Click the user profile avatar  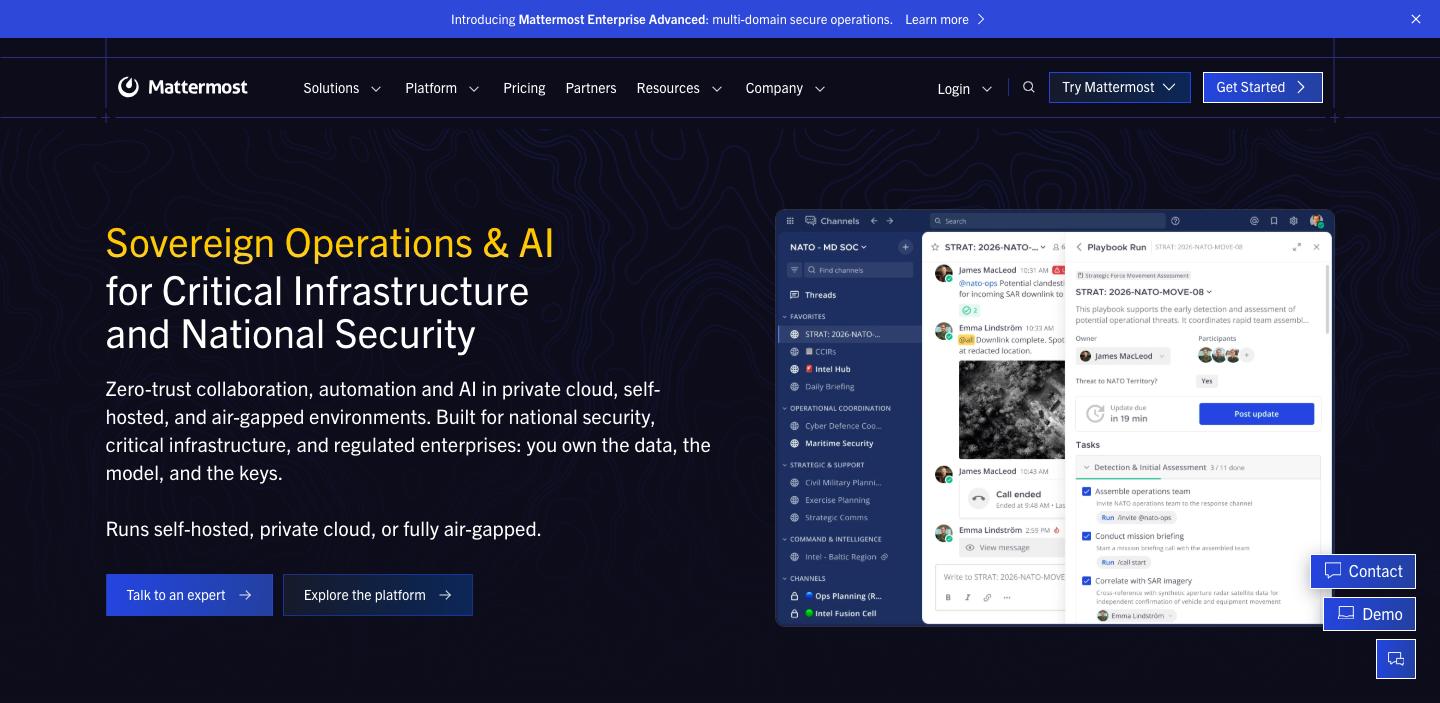[1316, 221]
